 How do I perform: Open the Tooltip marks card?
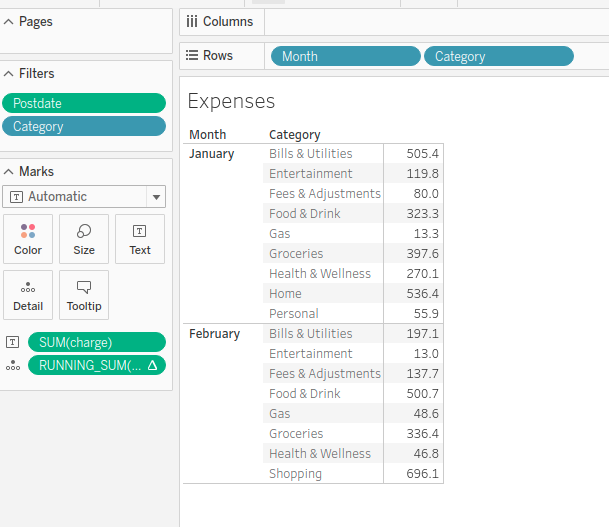[x=84, y=295]
